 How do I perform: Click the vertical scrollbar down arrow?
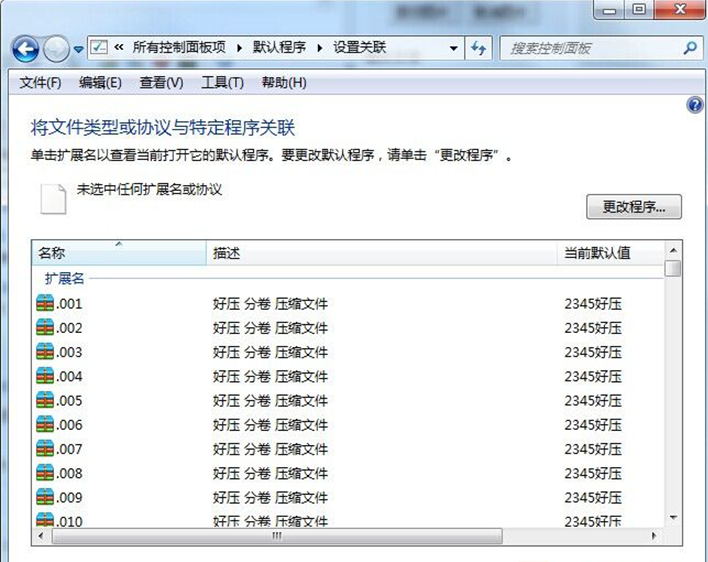coord(673,517)
